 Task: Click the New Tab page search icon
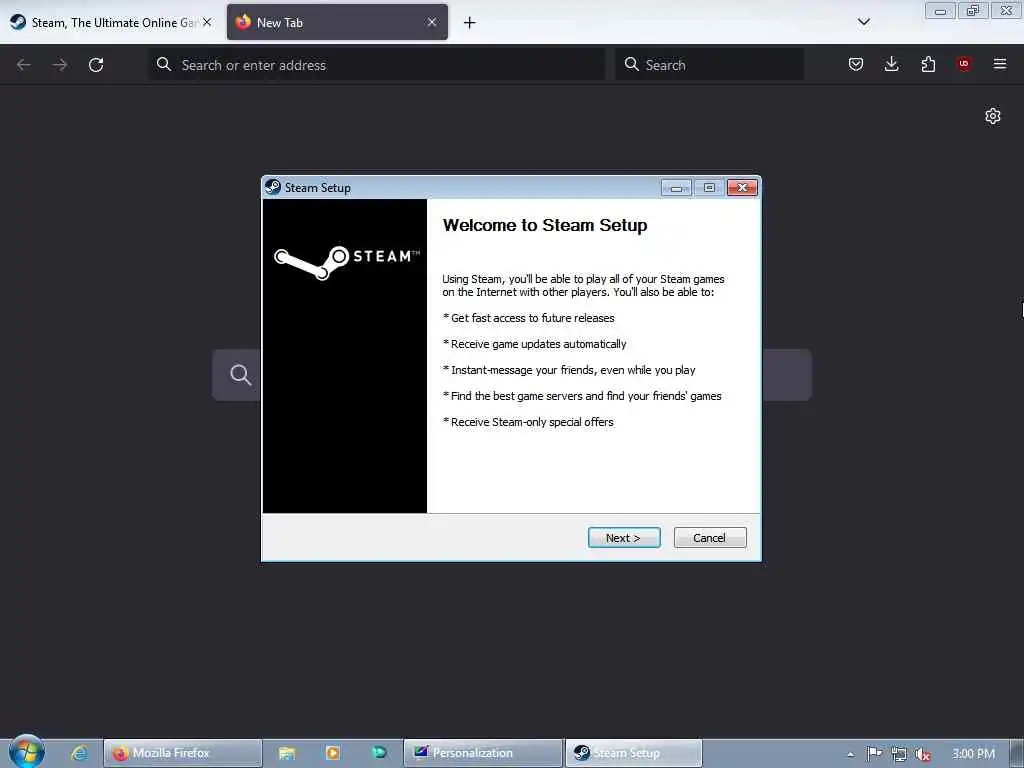pos(240,375)
